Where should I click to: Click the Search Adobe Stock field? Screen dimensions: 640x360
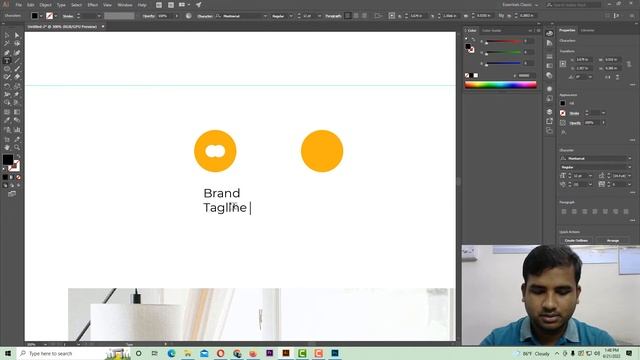[x=573, y=5]
